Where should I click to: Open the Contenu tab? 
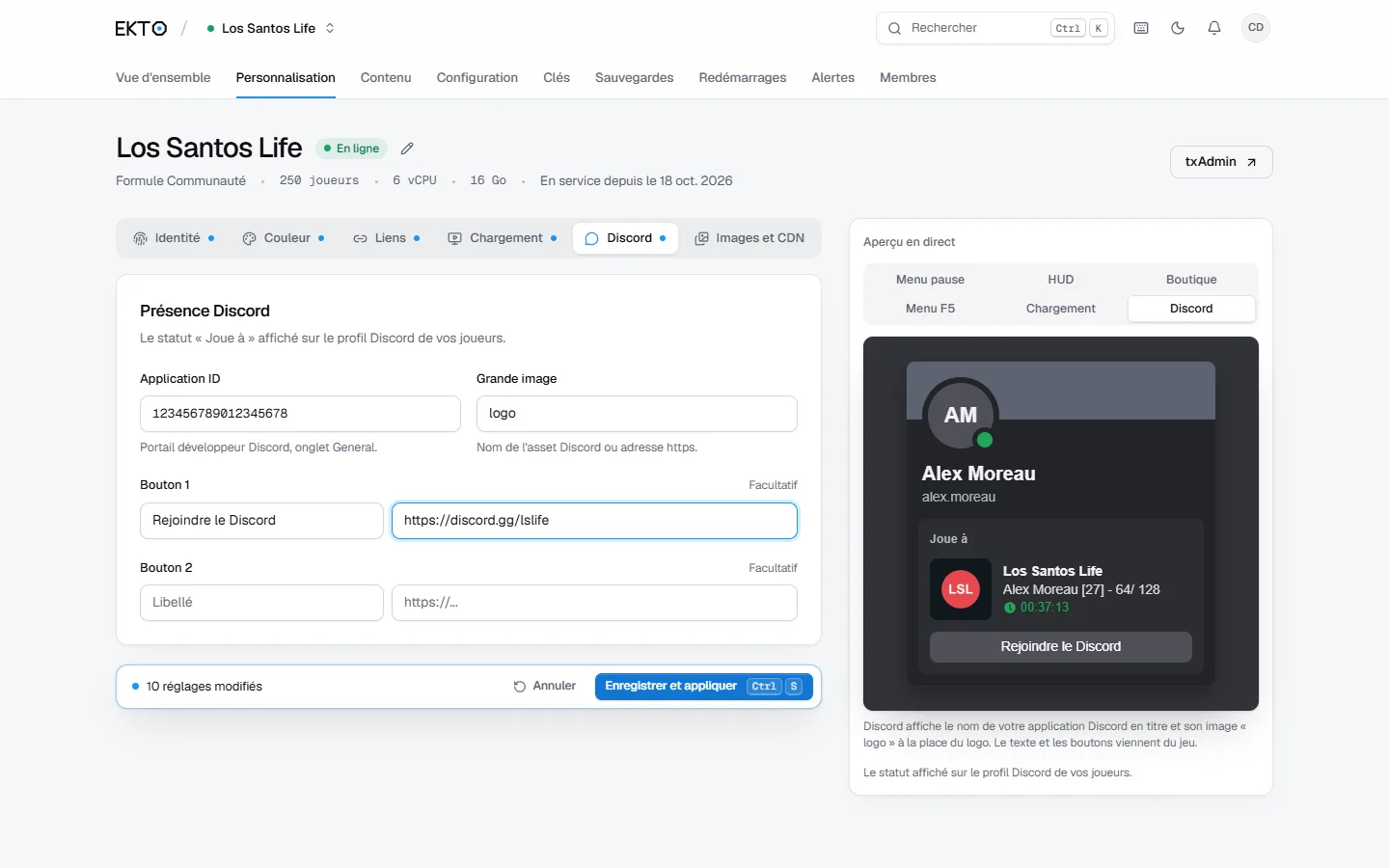[x=386, y=77]
